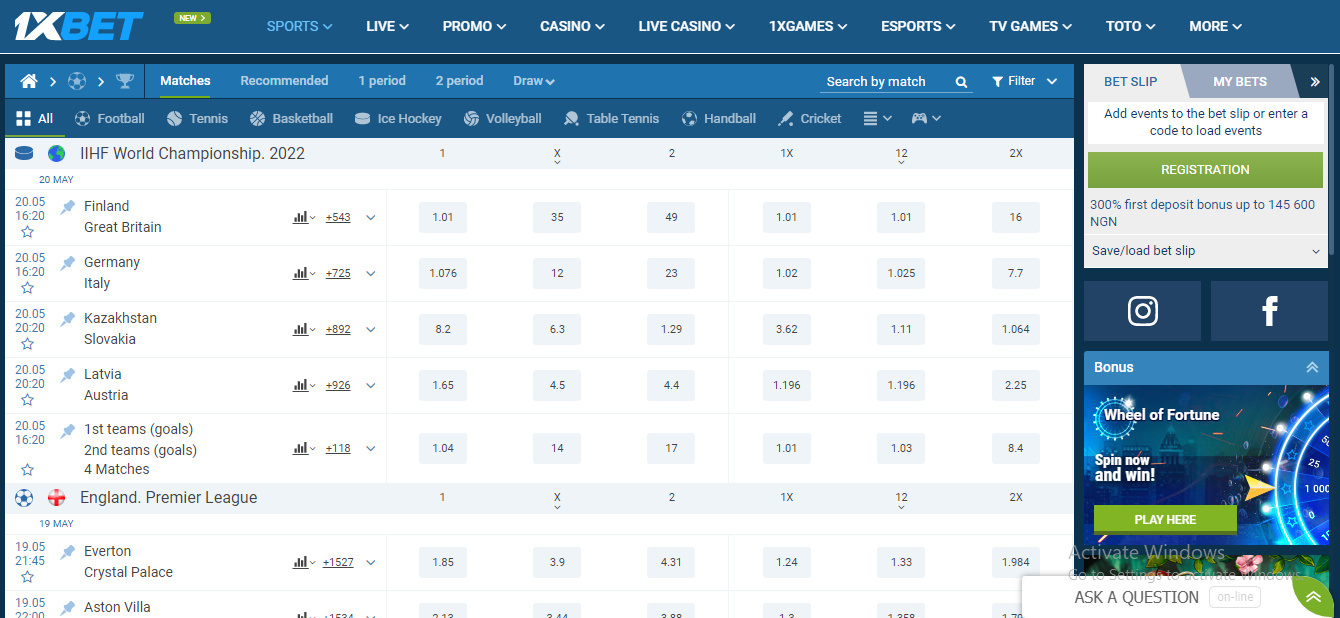Select the Recommended tab
The image size is (1340, 618).
click(284, 81)
